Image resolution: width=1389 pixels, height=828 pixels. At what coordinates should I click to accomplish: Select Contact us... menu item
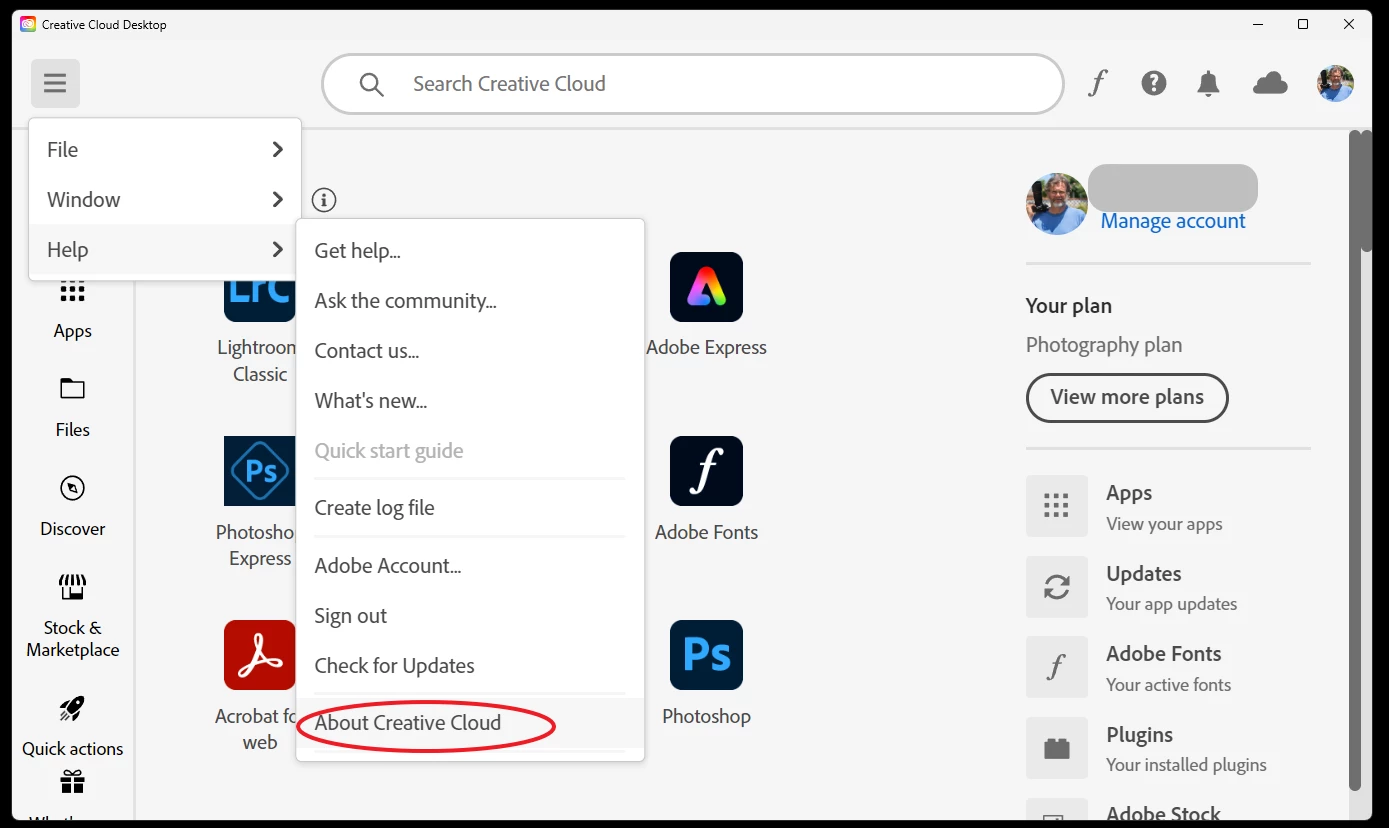point(470,351)
